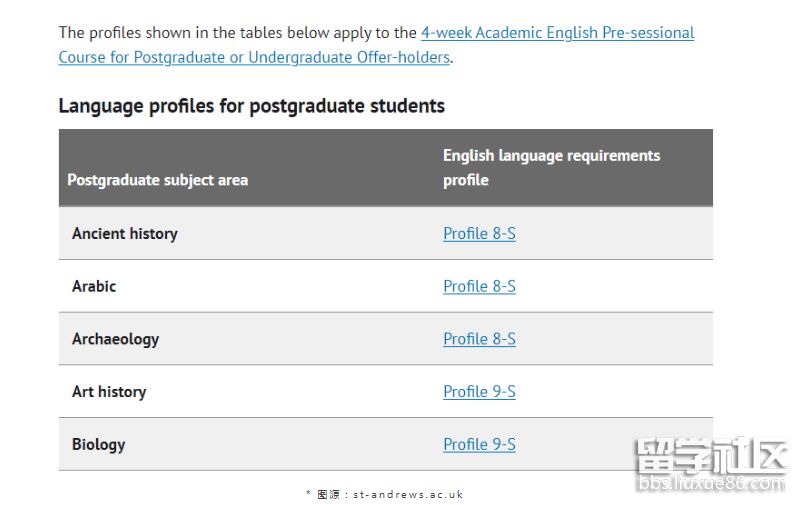Open Profile 9-S link in Biology row
802x505 pixels.
tap(479, 445)
